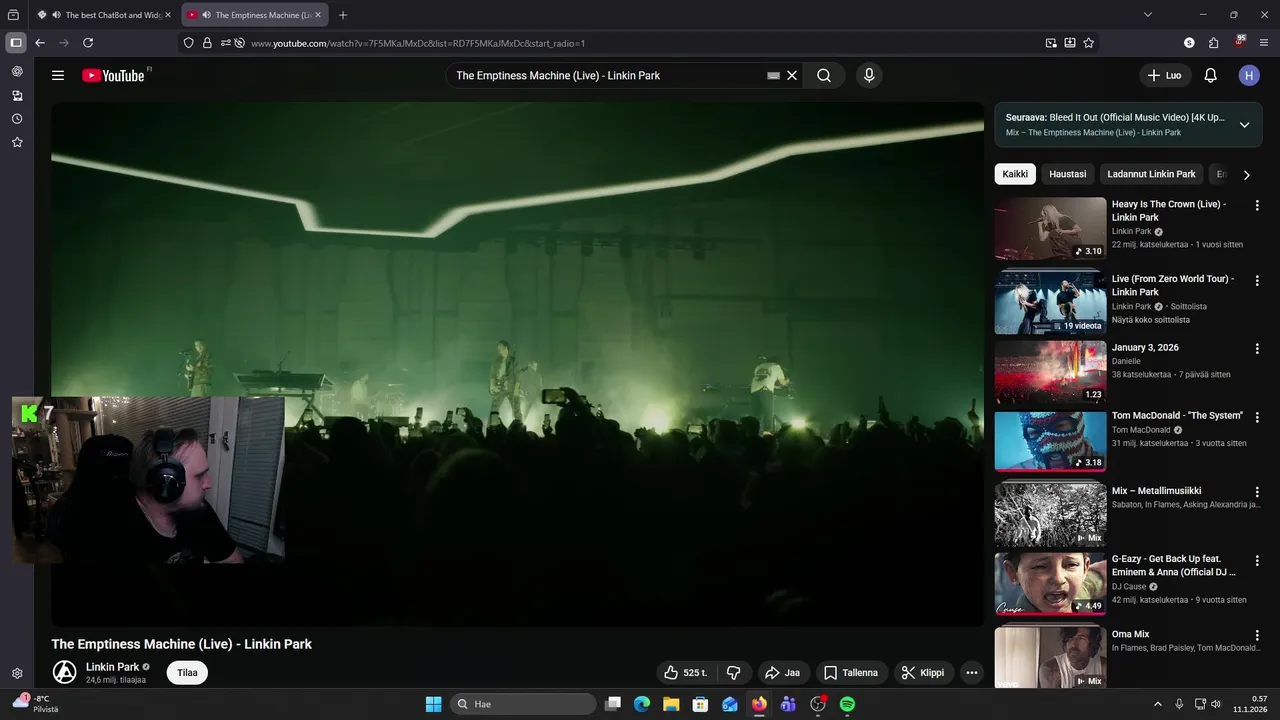
Task: Open options for Heavy Is The Crown
Action: 1257,206
